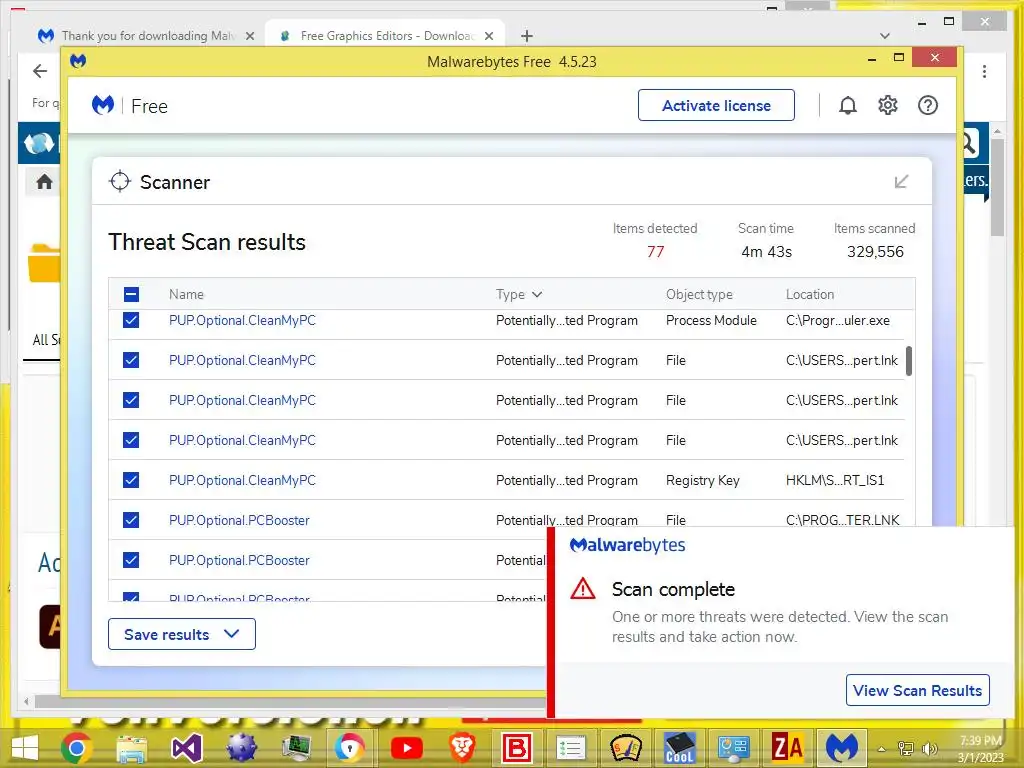
Task: Uncheck PCBooster C:\PROG...TER.LNK row checkbox
Action: tap(131, 520)
